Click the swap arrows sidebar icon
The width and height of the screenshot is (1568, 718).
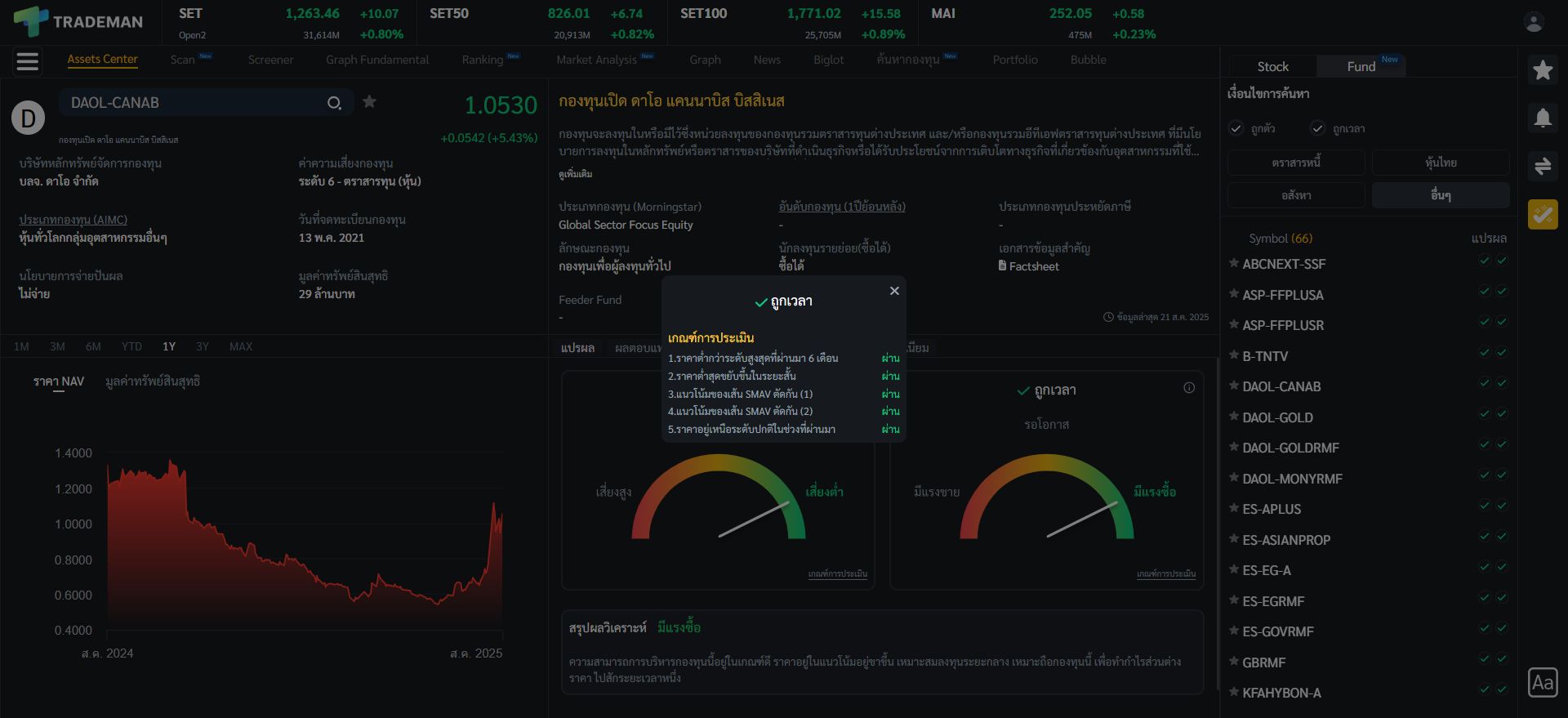(x=1542, y=167)
